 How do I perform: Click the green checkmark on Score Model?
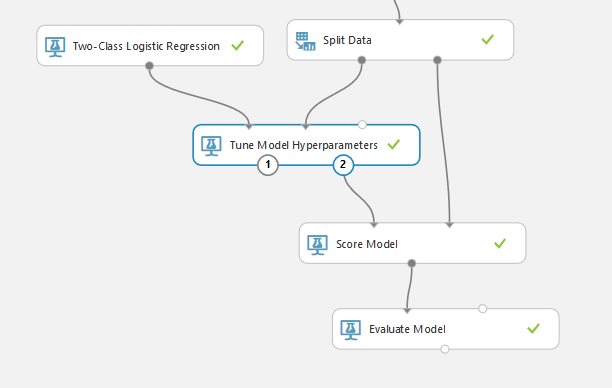click(500, 244)
